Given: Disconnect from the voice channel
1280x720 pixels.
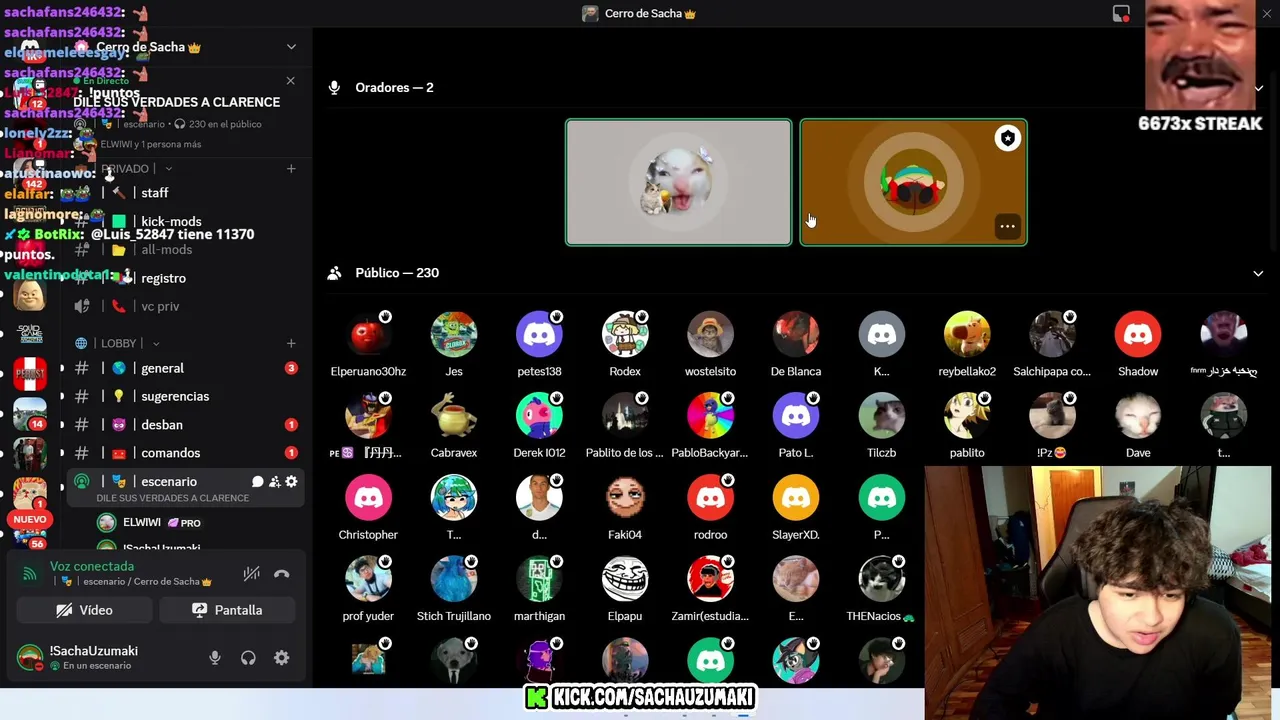Looking at the screenshot, I should coord(282,574).
